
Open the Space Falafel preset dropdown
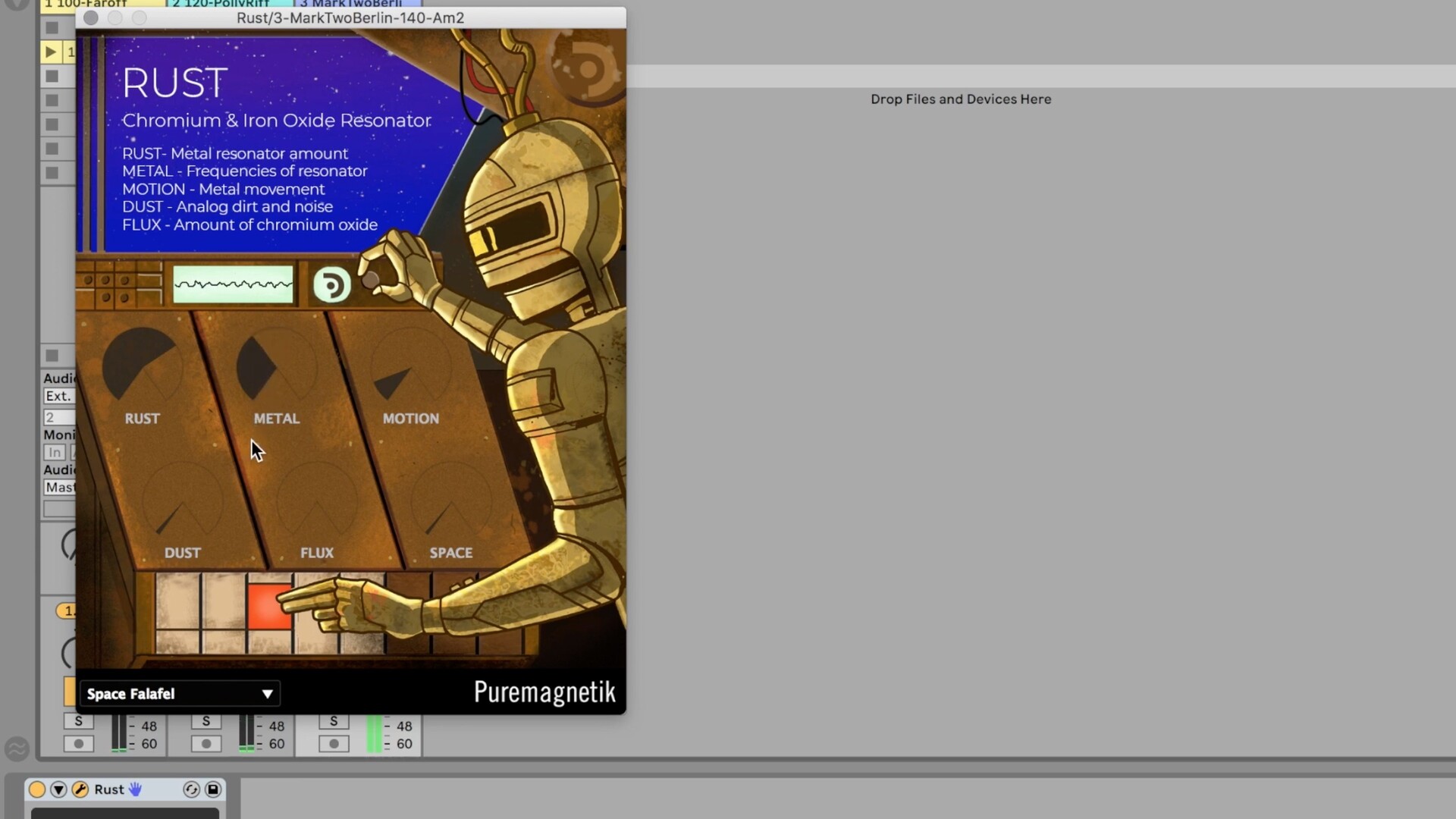pos(180,694)
